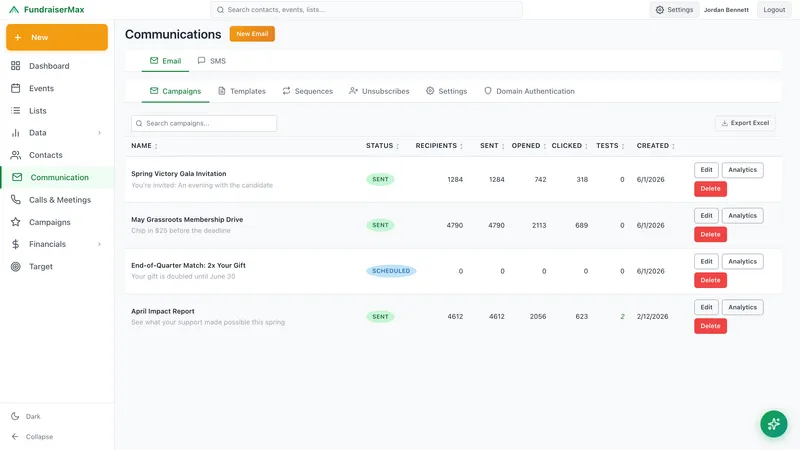800x450 pixels.
Task: Click the Dashboard grid icon in sidebar
Action: tap(16, 66)
